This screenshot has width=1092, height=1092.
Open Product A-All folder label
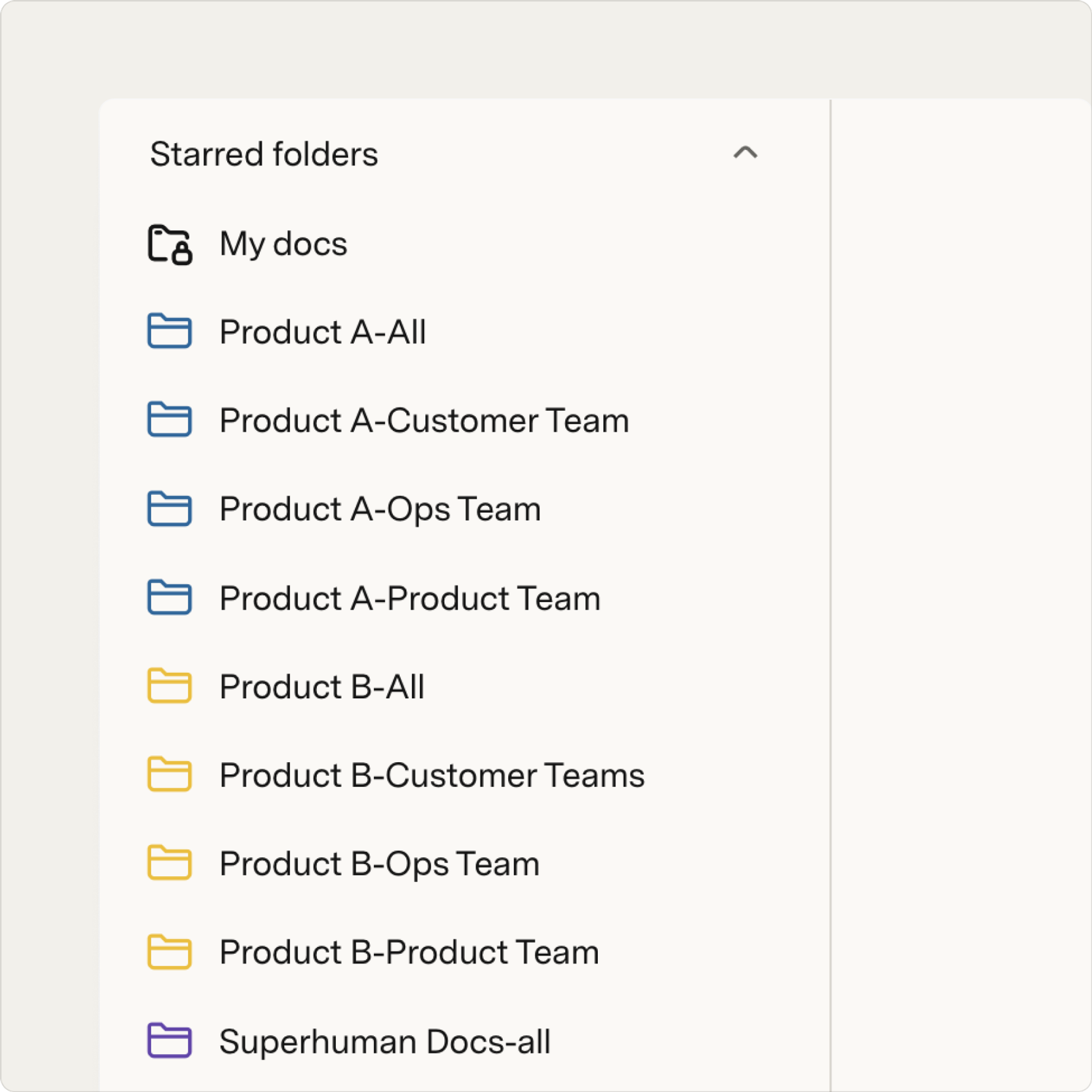(x=323, y=332)
